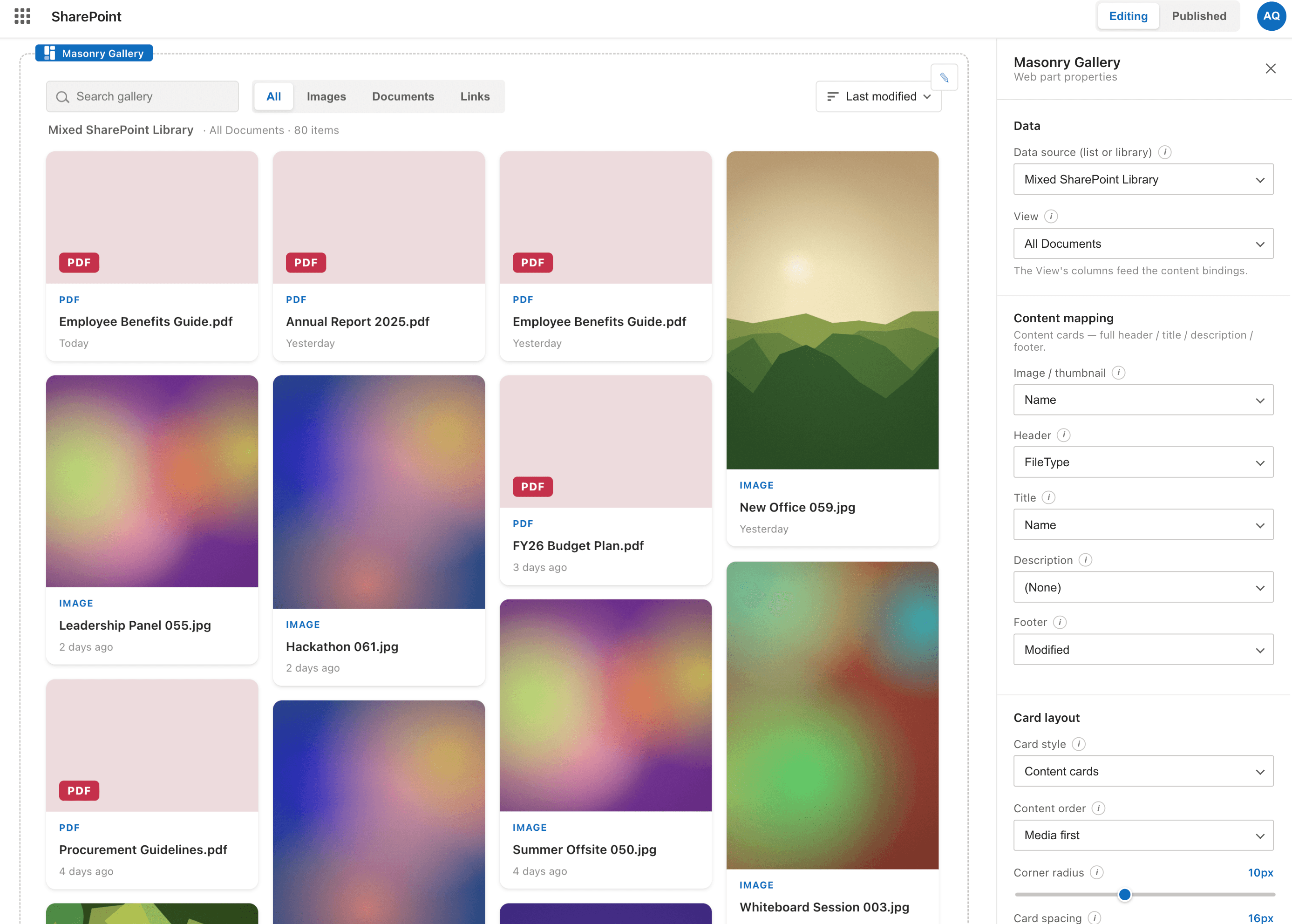Click PDF badge on Procurement Guidelines card

click(x=79, y=790)
